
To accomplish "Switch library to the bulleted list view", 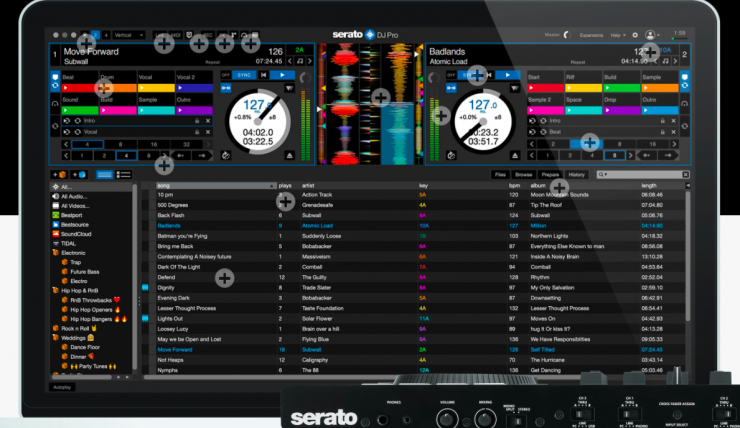I will click(124, 175).
